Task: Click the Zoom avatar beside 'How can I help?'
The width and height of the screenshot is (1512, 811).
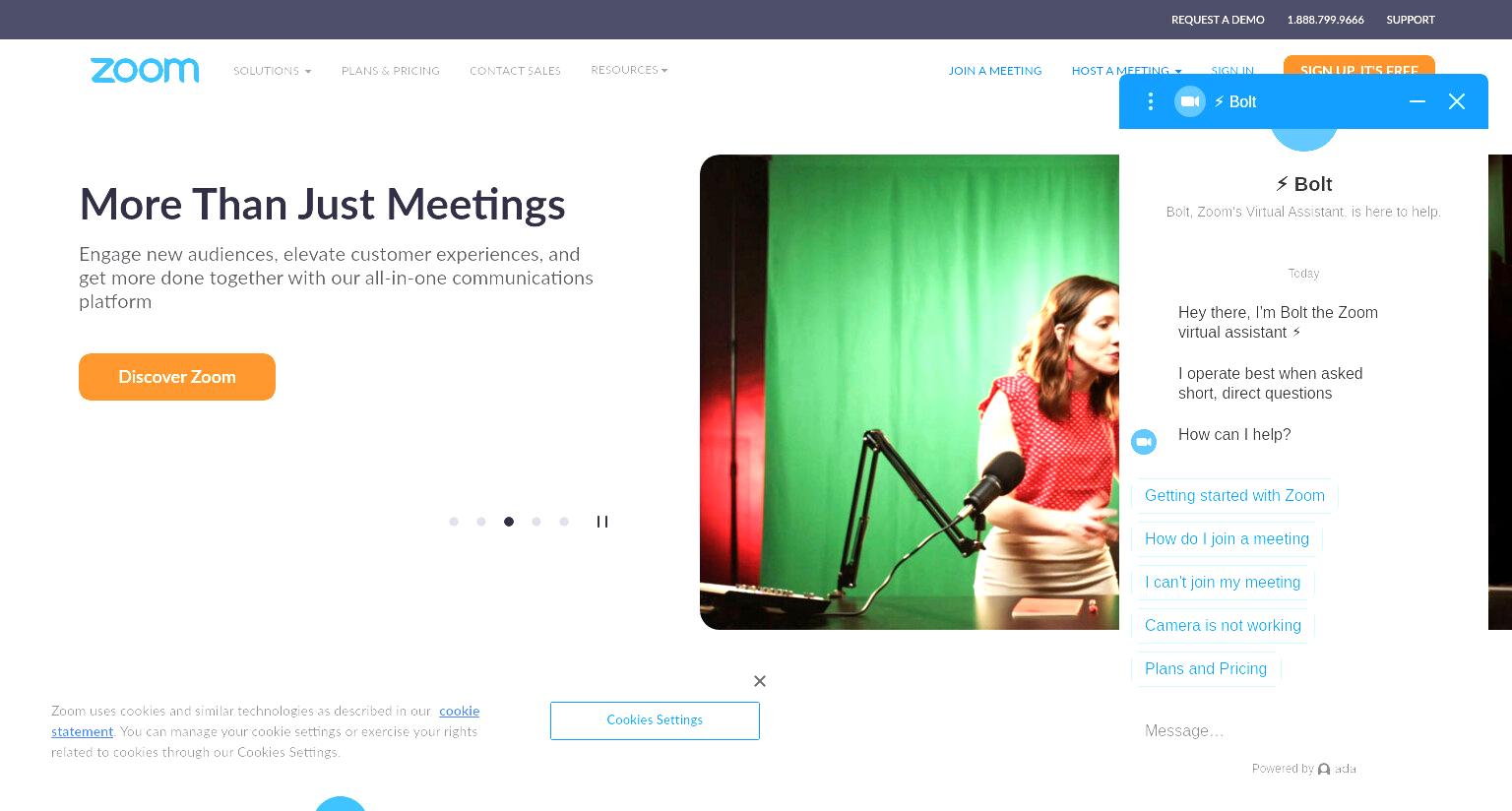Action: click(x=1144, y=442)
